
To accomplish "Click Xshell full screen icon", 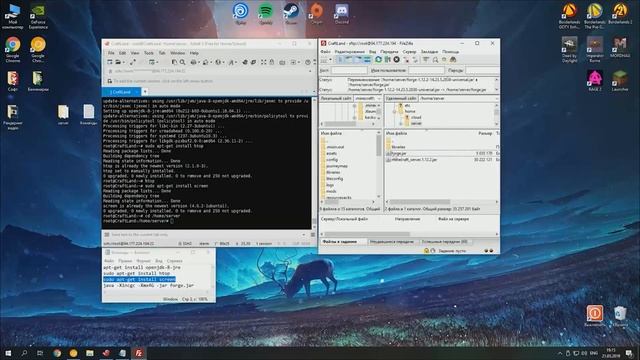I will pos(264,62).
